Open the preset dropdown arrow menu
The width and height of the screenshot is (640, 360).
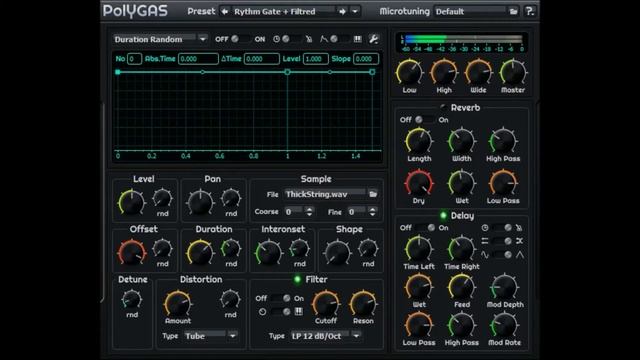pos(355,11)
